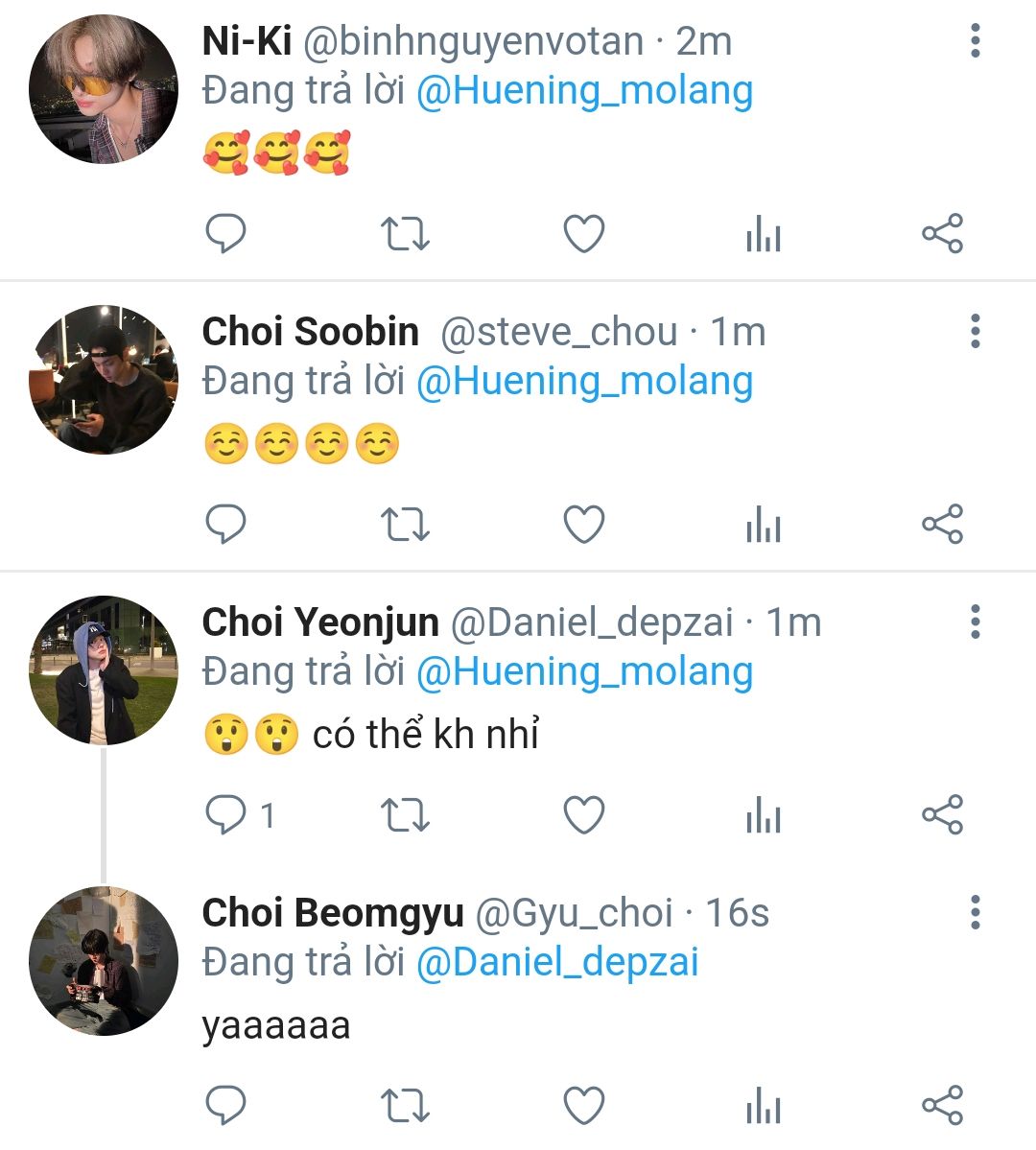
Task: Open replies on Choi Yeonjun's tweet
Action: tap(226, 815)
